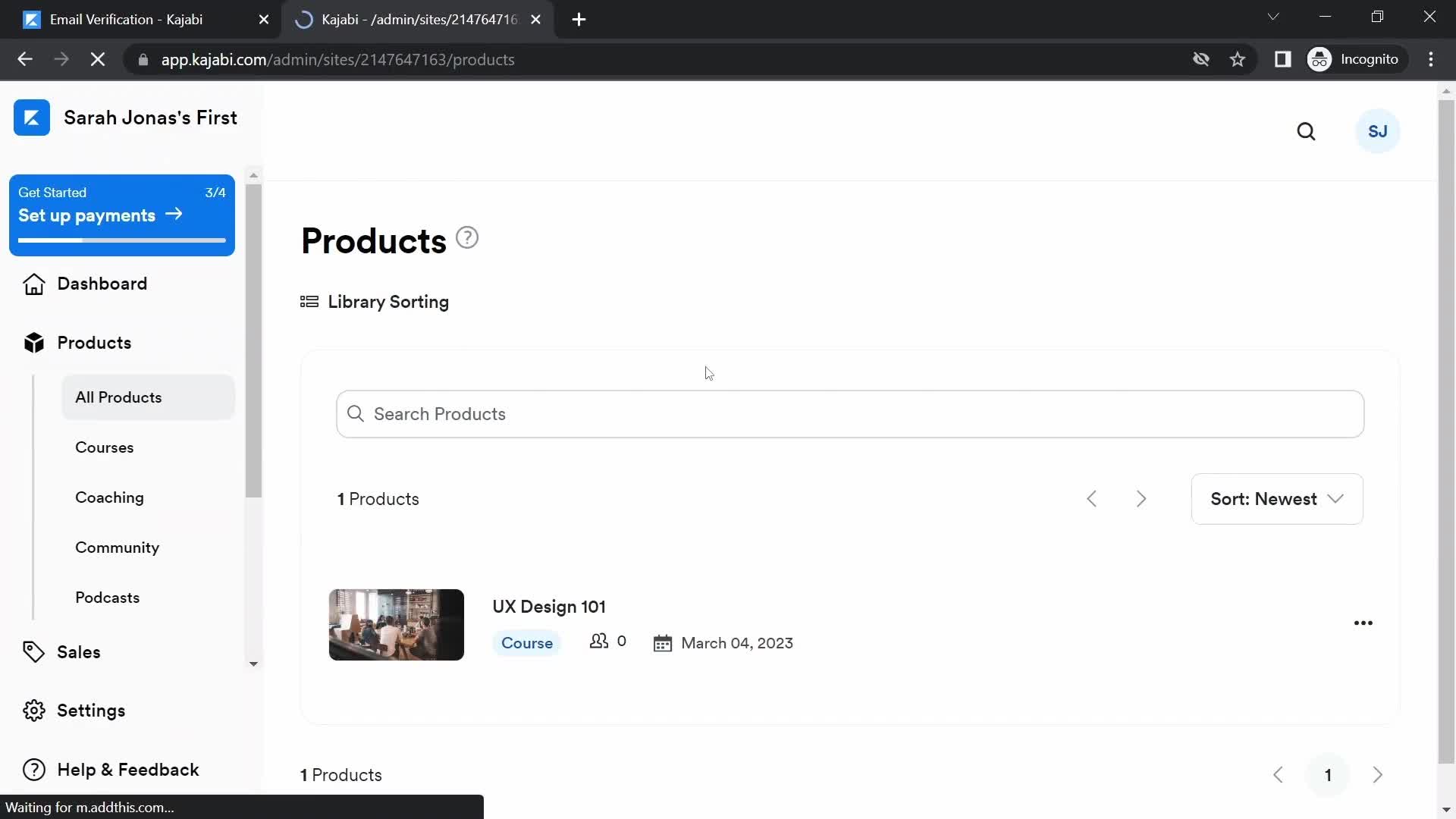The height and width of the screenshot is (819, 1456).
Task: Go to next page using top chevron
Action: click(1141, 499)
